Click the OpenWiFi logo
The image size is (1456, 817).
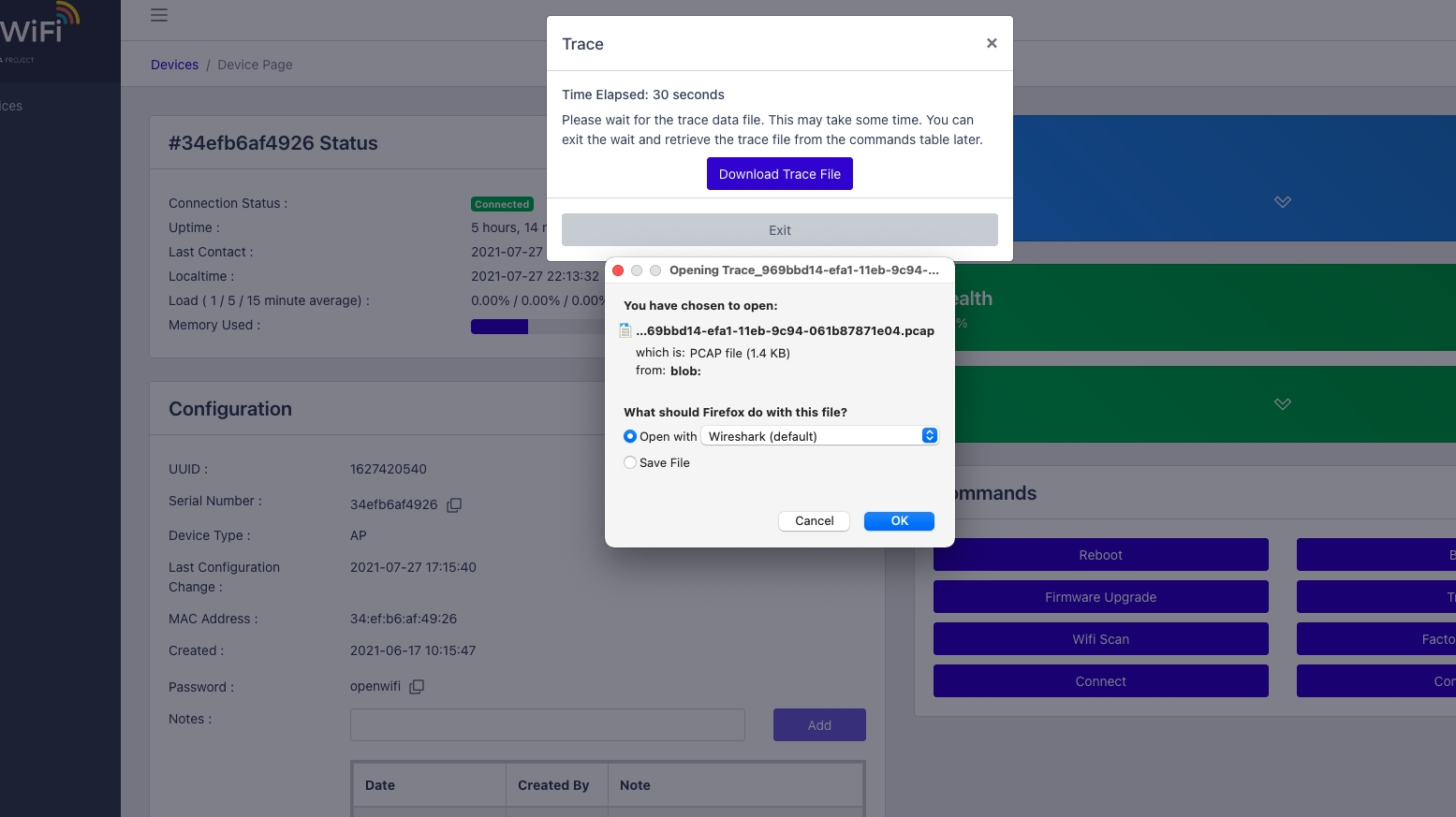[39, 28]
